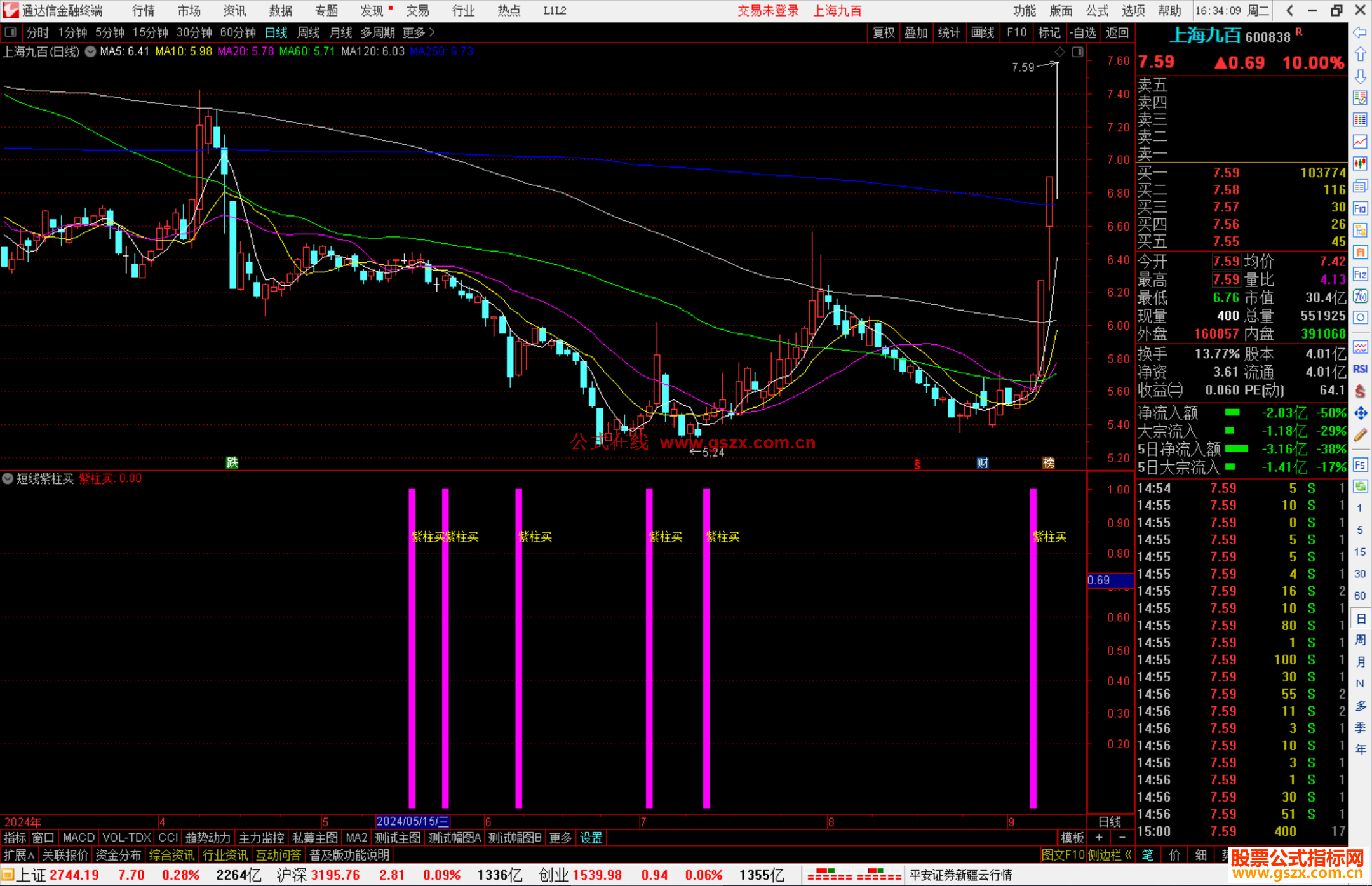Click the 设置 settings link
This screenshot has width=1372, height=886.
click(x=591, y=838)
